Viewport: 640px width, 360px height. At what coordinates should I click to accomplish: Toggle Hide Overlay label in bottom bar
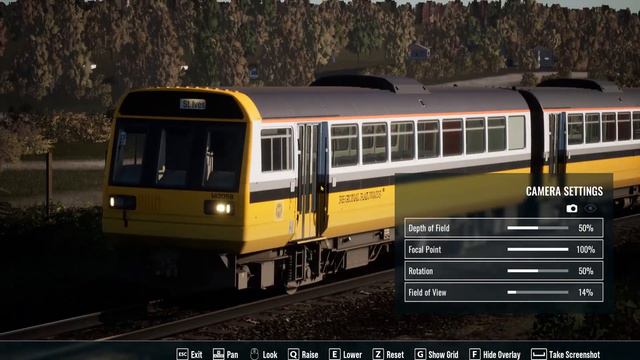tap(502, 355)
